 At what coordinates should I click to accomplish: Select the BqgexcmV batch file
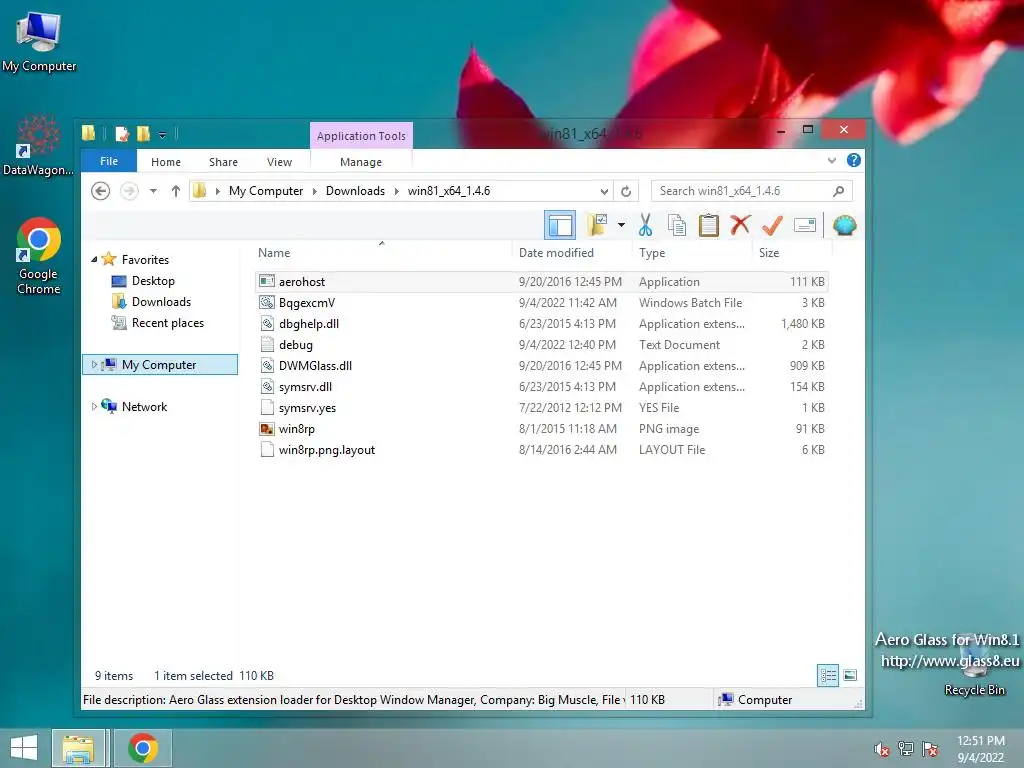[x=542, y=302]
